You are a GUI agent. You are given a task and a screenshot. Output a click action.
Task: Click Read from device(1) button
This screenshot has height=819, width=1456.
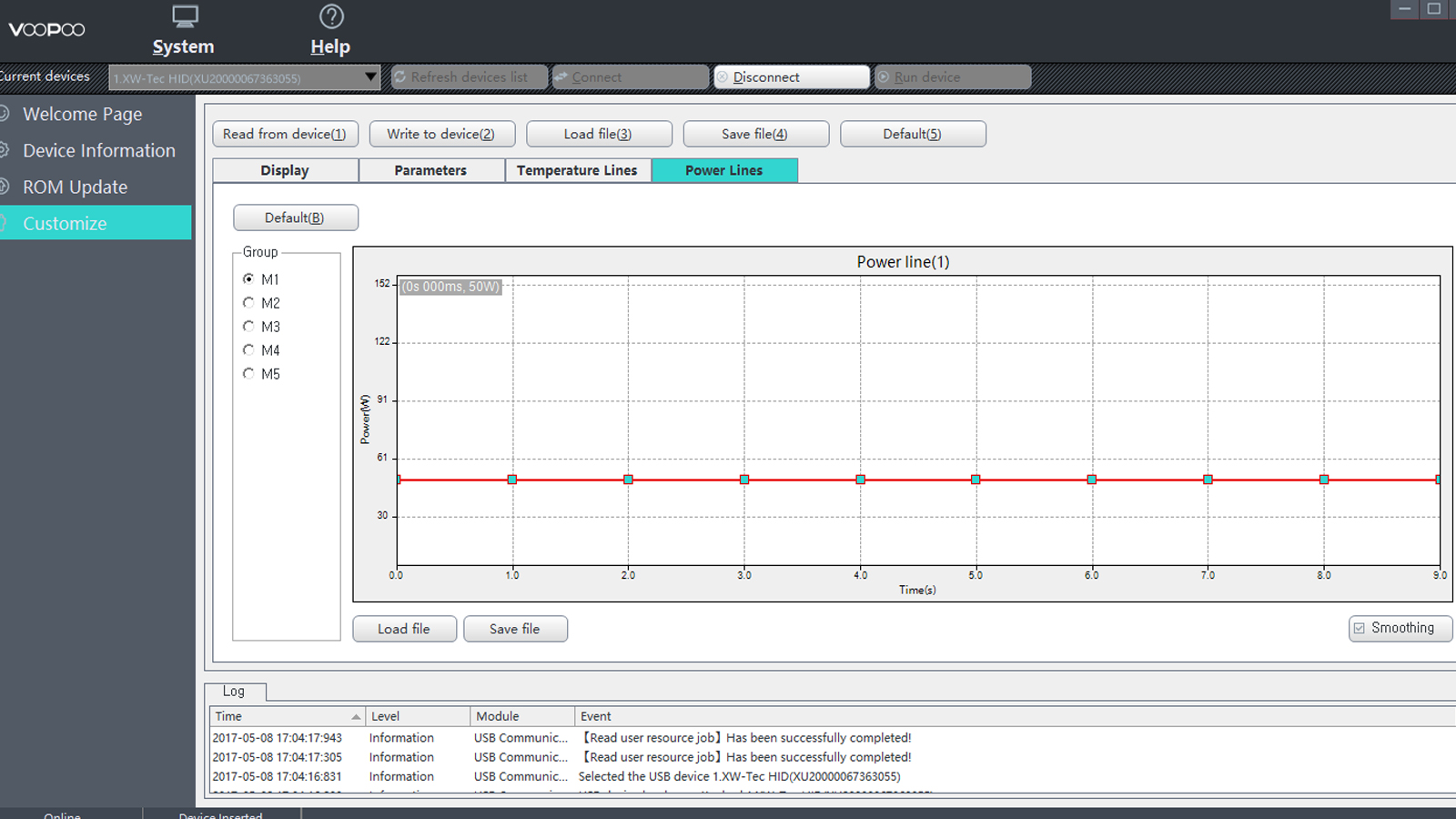click(x=285, y=134)
